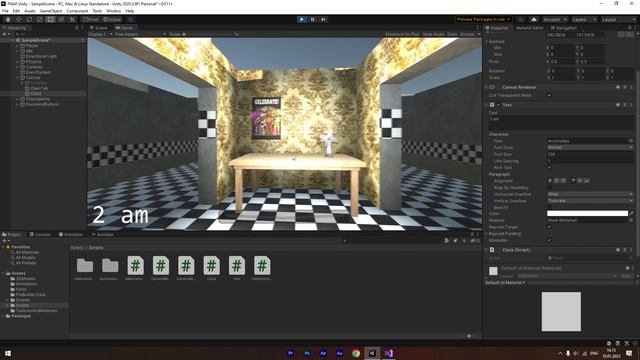Toggle the Rich Text checkbox

pos(549,167)
